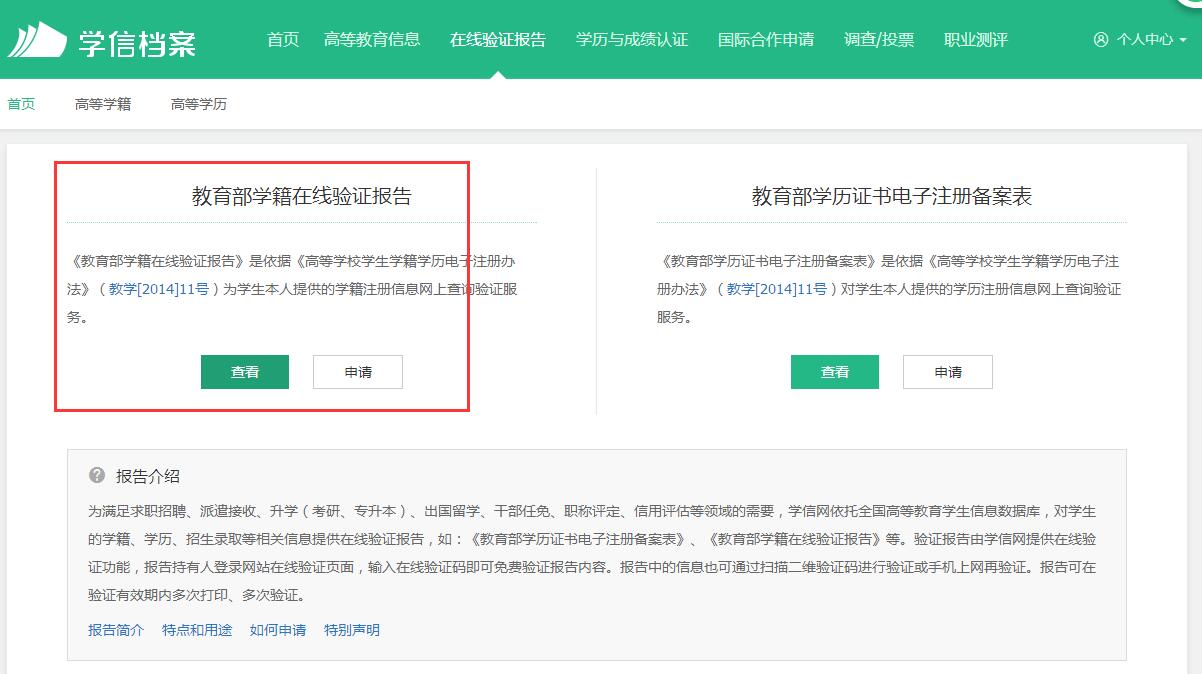The height and width of the screenshot is (674, 1202).
Task: Click 查看 under 教育部学籍在线验证报告
Action: [245, 372]
